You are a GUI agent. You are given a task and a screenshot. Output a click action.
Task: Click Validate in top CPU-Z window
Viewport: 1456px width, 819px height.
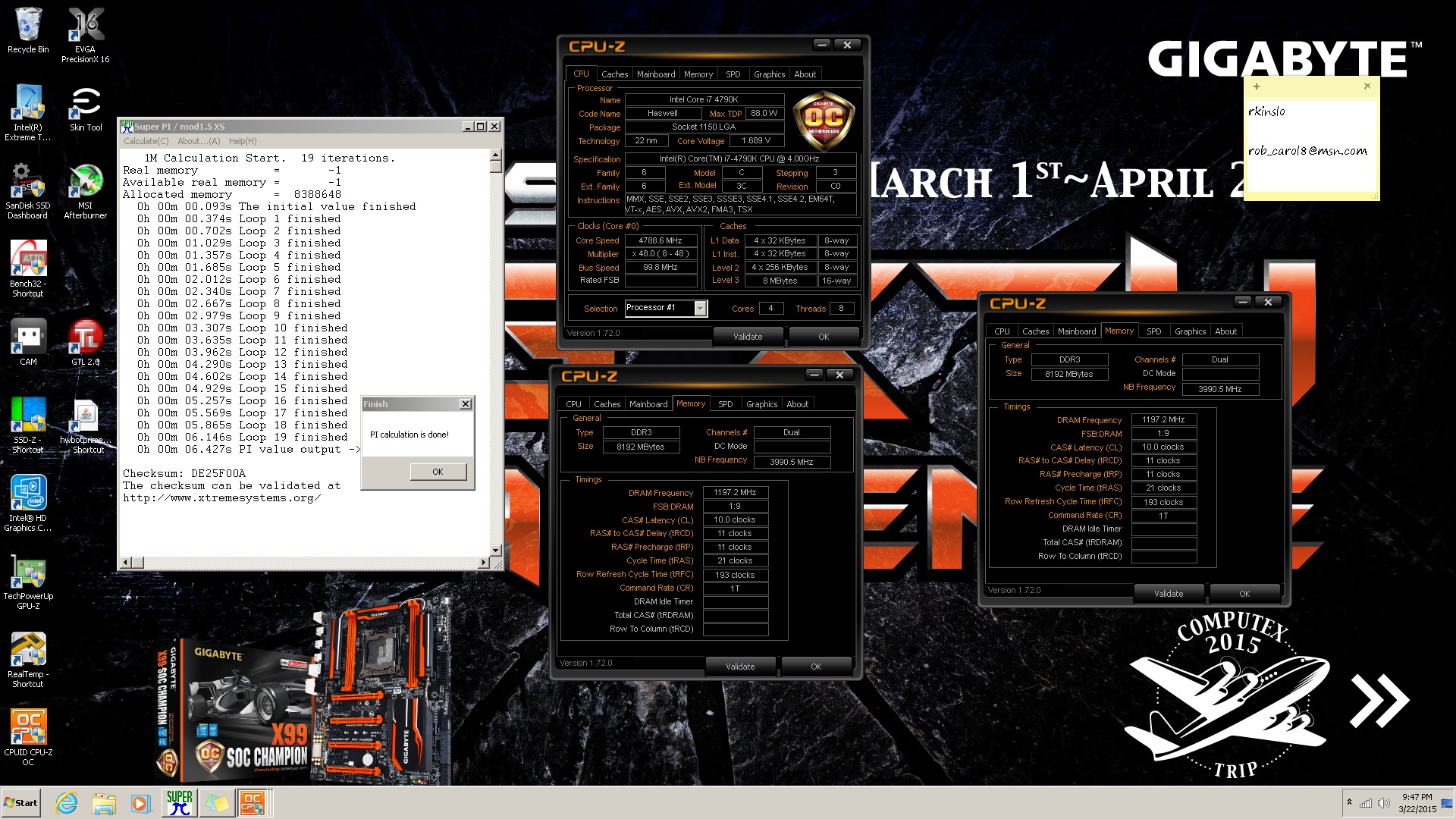point(748,337)
